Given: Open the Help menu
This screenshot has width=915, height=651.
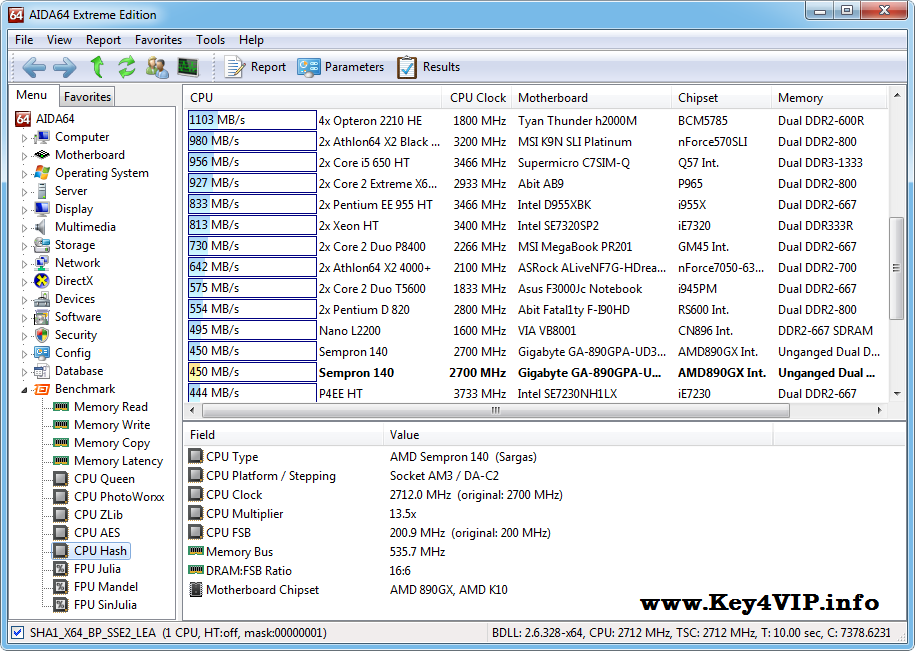Looking at the screenshot, I should [x=251, y=40].
